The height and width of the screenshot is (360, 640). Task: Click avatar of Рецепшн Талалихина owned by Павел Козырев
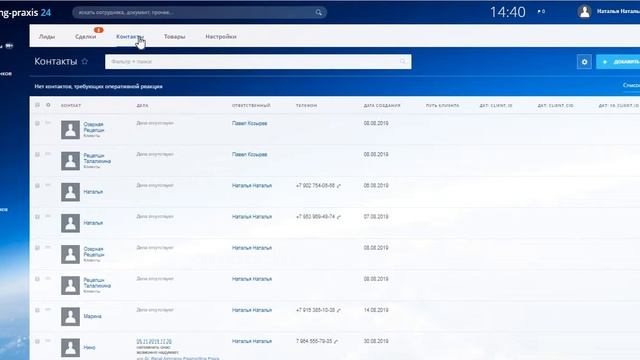70,161
